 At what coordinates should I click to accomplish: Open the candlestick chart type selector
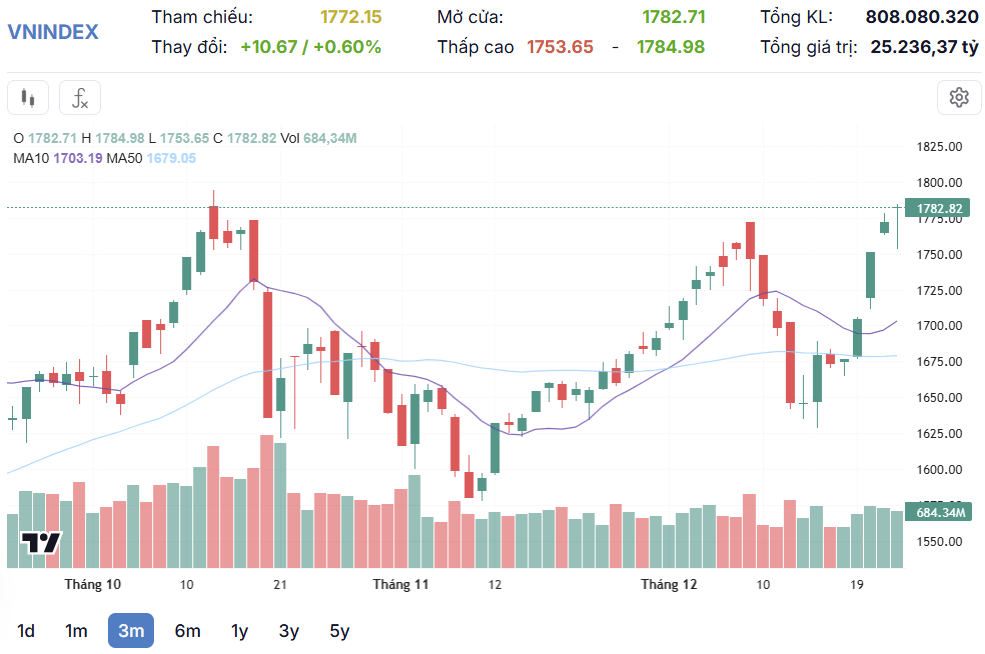click(x=28, y=98)
